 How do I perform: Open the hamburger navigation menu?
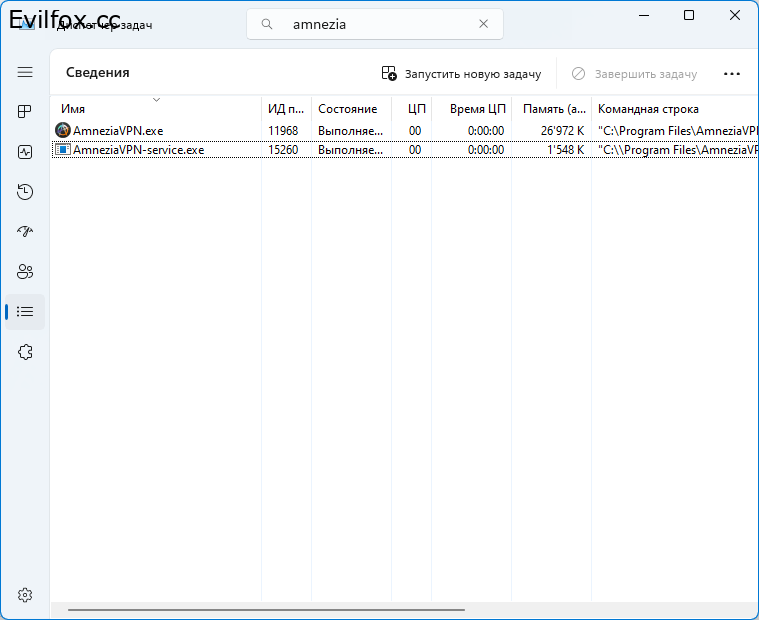(25, 73)
